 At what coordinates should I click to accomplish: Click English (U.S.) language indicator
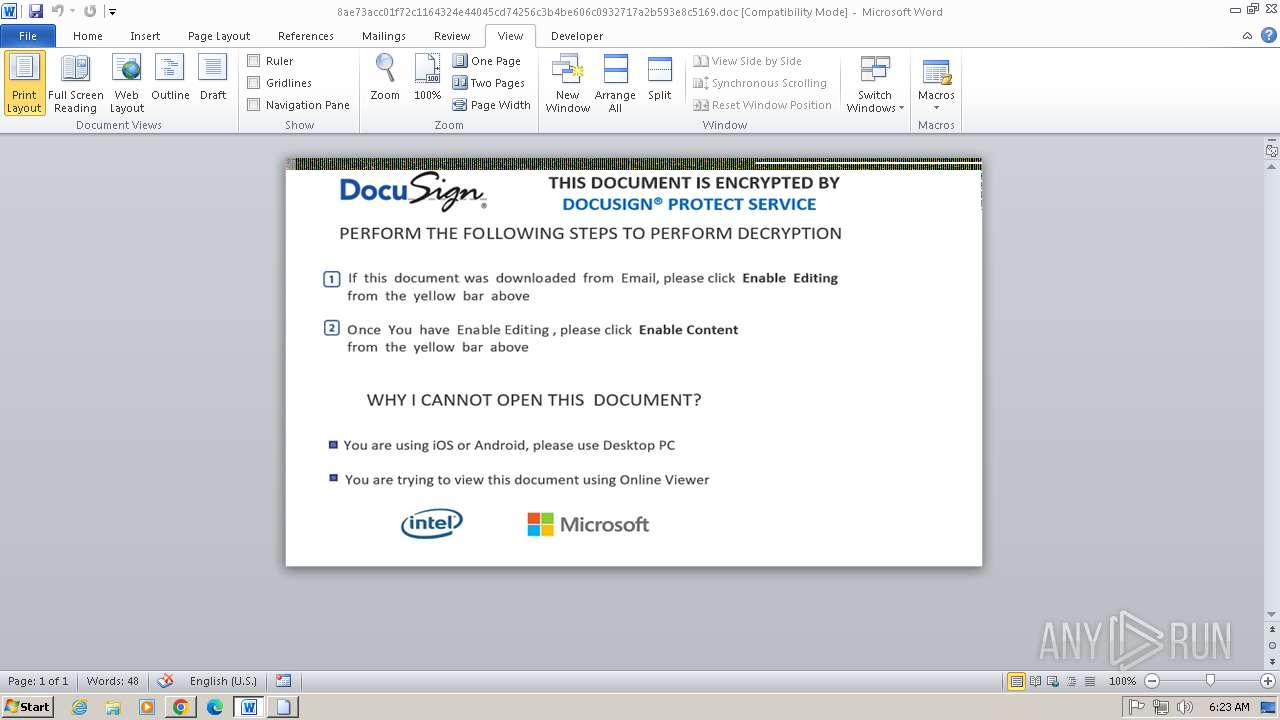223,681
